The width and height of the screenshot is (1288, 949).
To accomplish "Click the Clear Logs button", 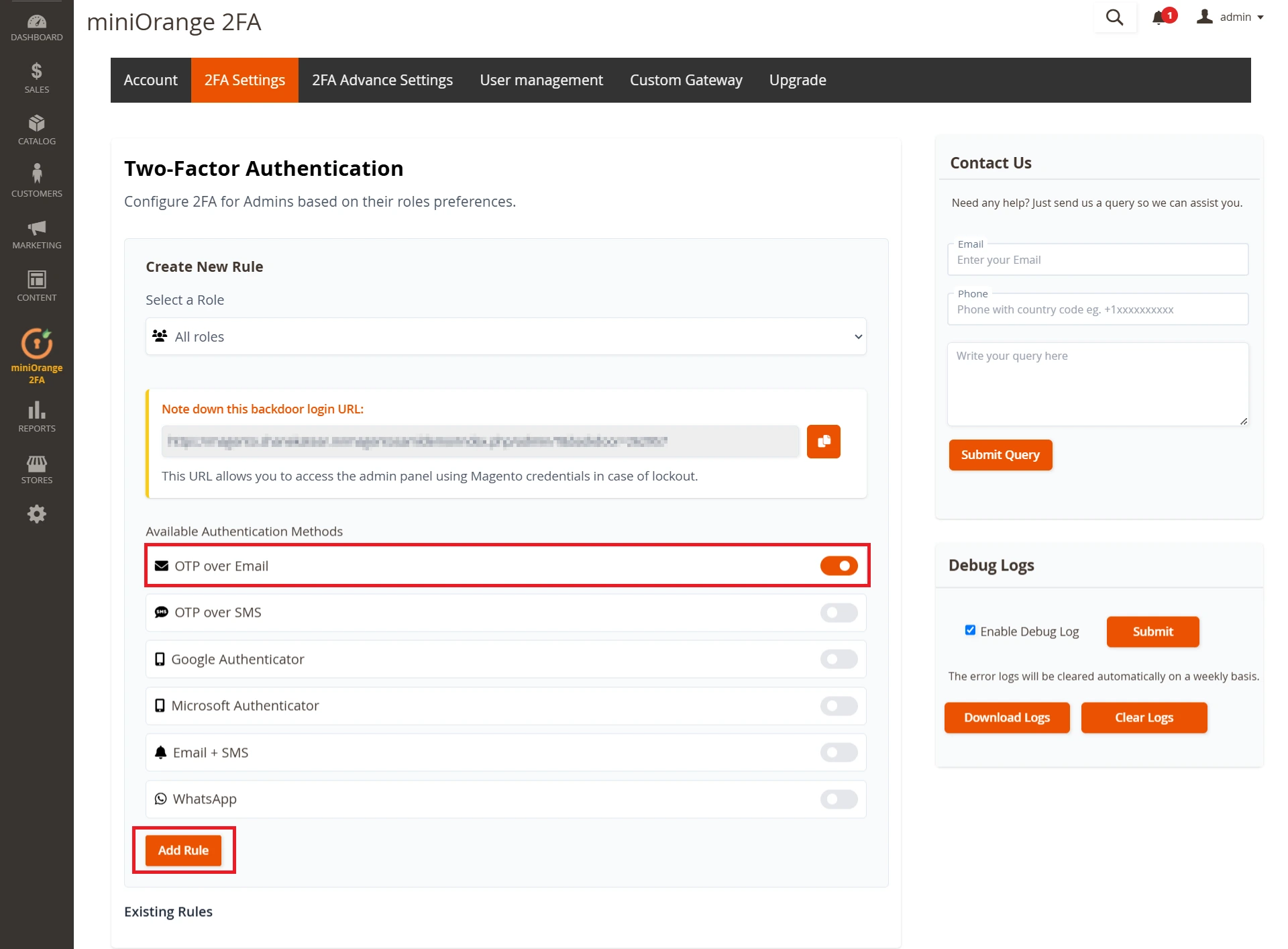I will point(1144,717).
